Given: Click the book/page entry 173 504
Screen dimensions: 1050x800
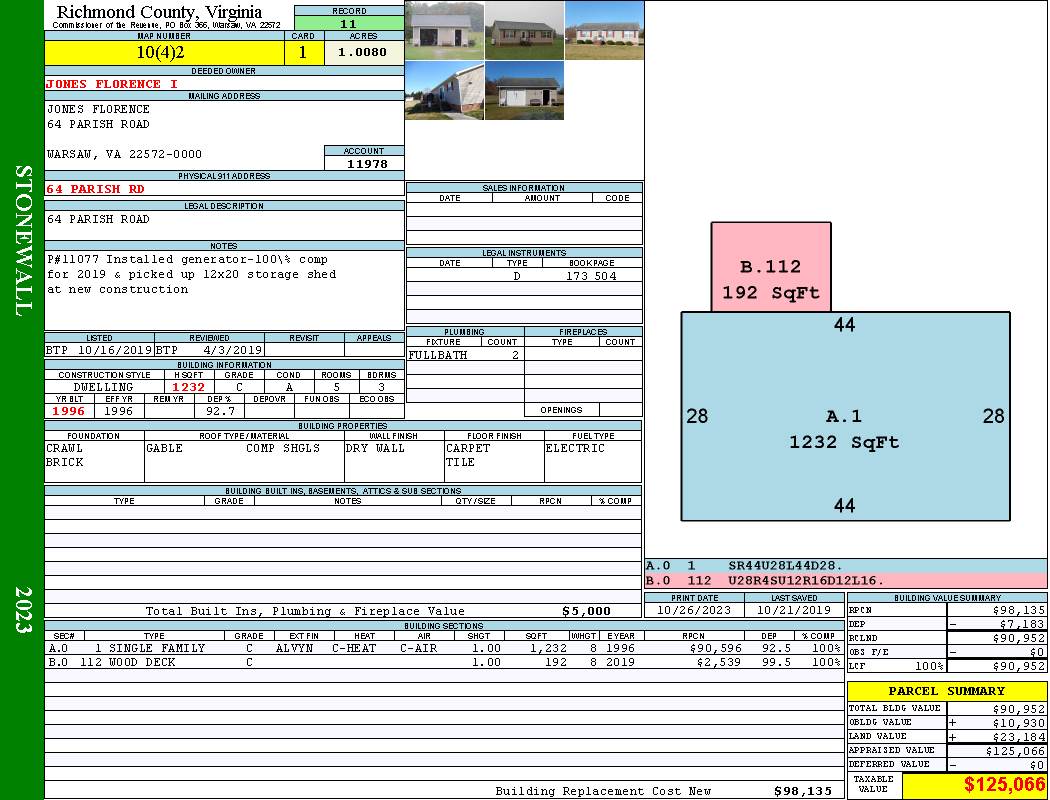Looking at the screenshot, I should tap(591, 276).
